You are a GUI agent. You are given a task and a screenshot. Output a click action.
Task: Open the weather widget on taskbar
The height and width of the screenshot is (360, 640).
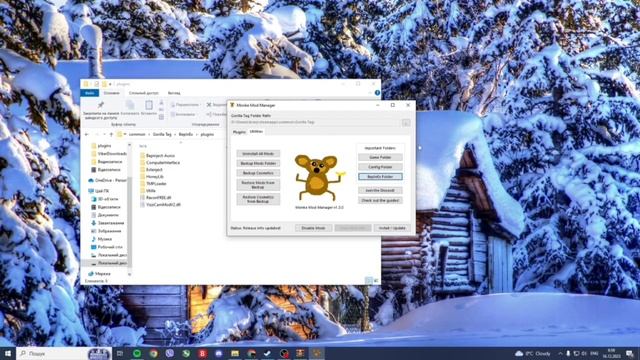coord(533,353)
